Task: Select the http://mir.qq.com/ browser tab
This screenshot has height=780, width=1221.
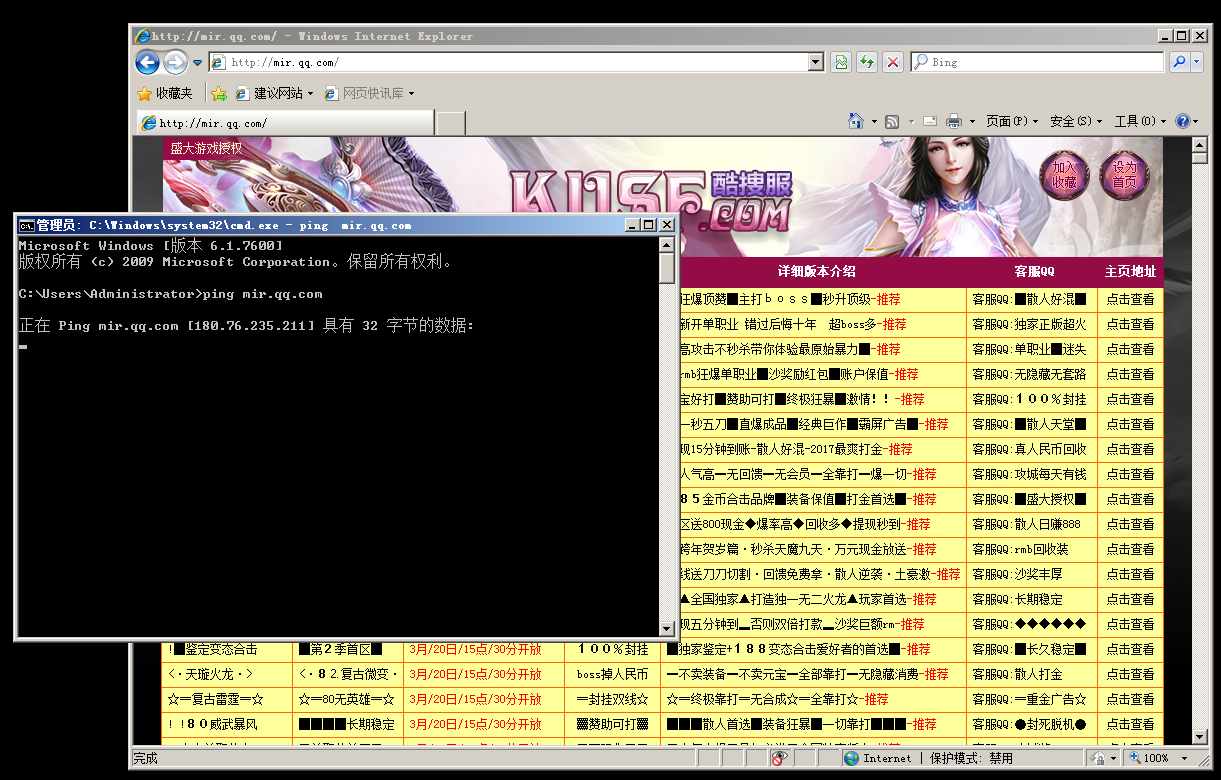Action: tap(285, 123)
